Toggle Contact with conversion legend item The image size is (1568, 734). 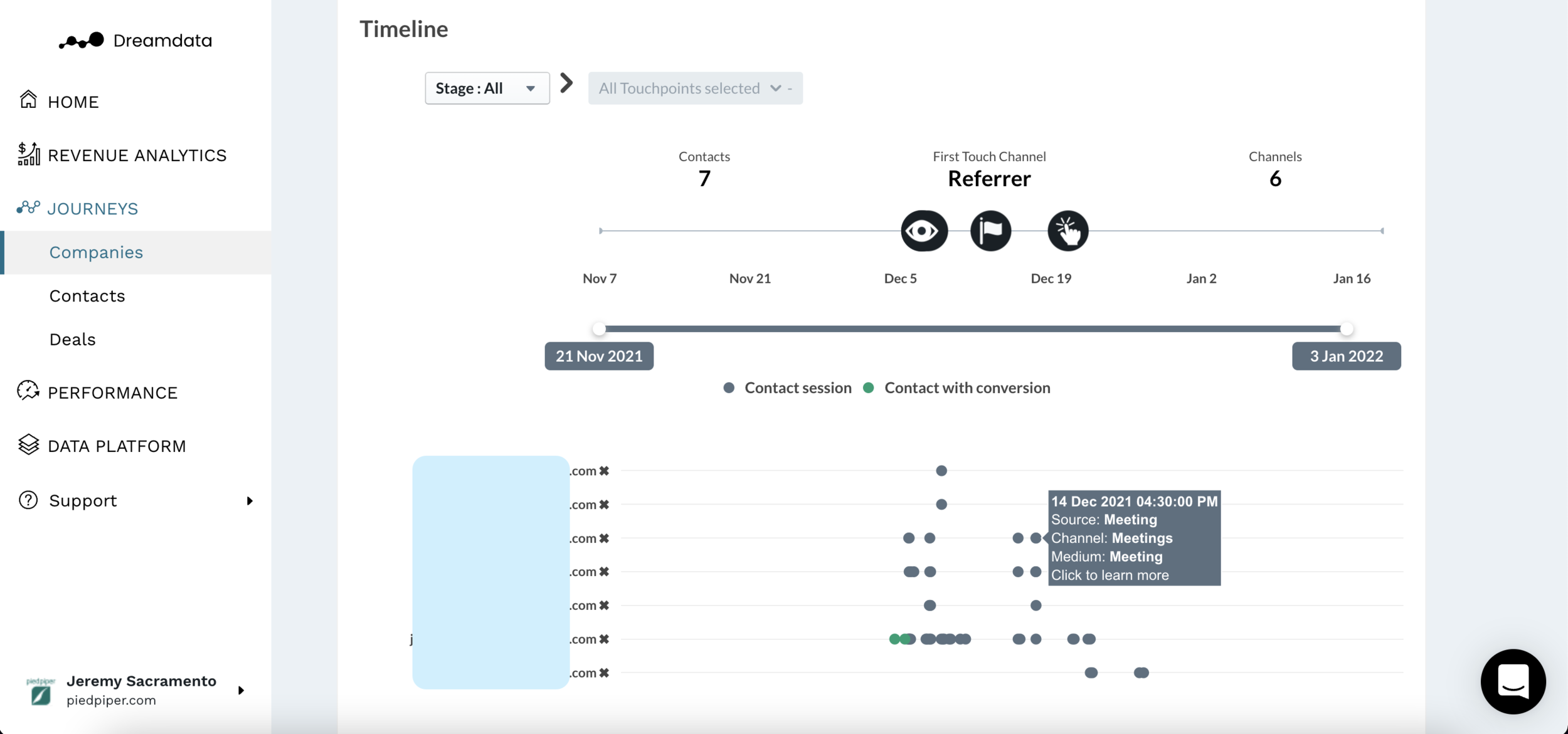click(x=956, y=388)
